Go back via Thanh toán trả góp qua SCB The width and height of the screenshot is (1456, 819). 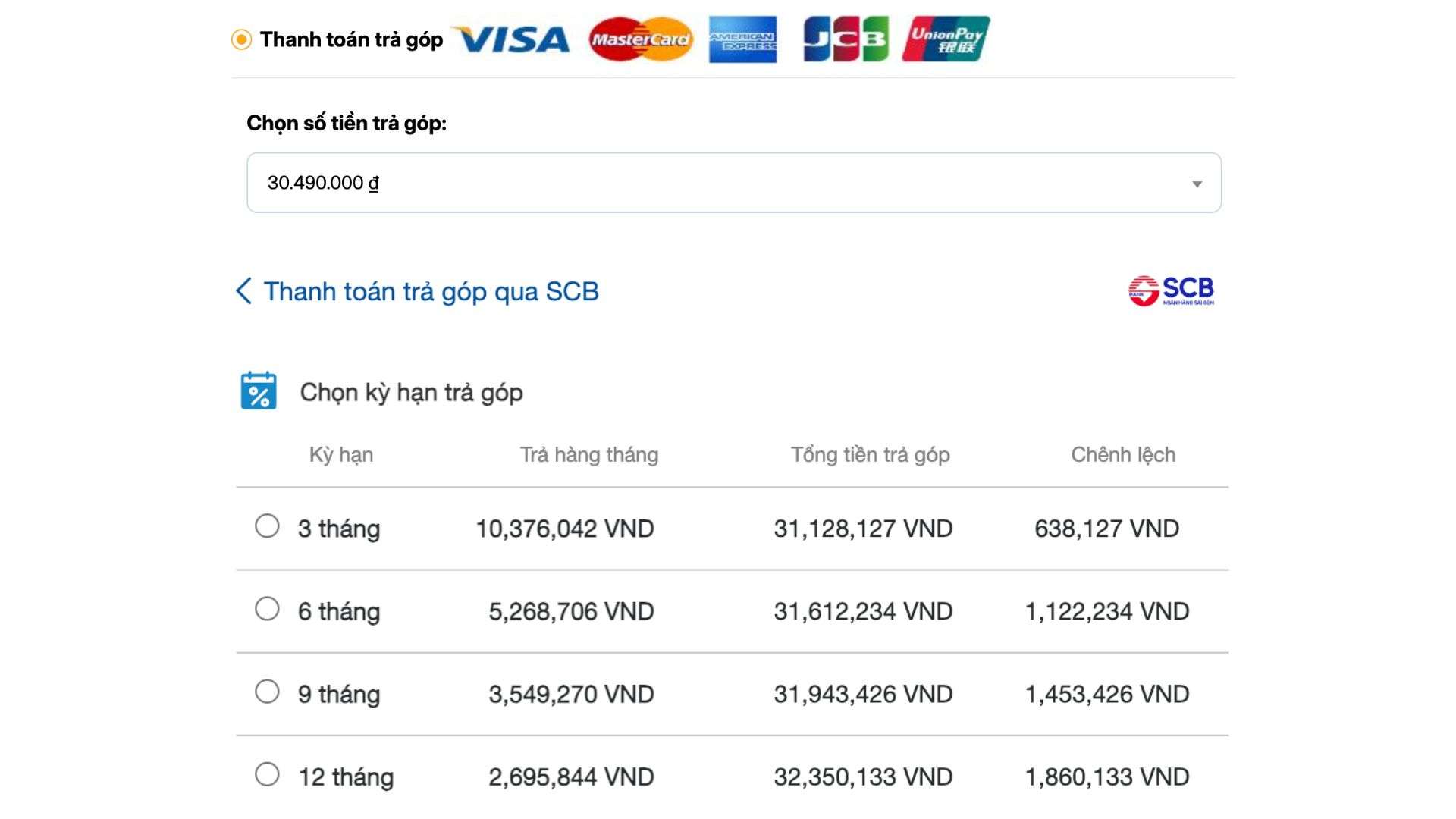pyautogui.click(x=431, y=291)
